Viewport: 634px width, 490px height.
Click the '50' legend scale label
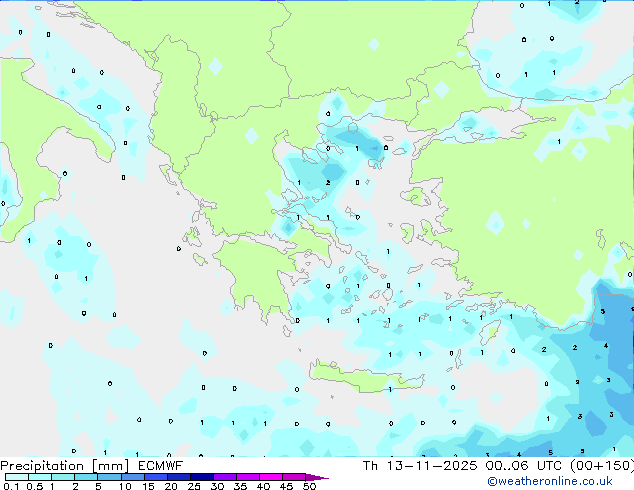click(310, 486)
